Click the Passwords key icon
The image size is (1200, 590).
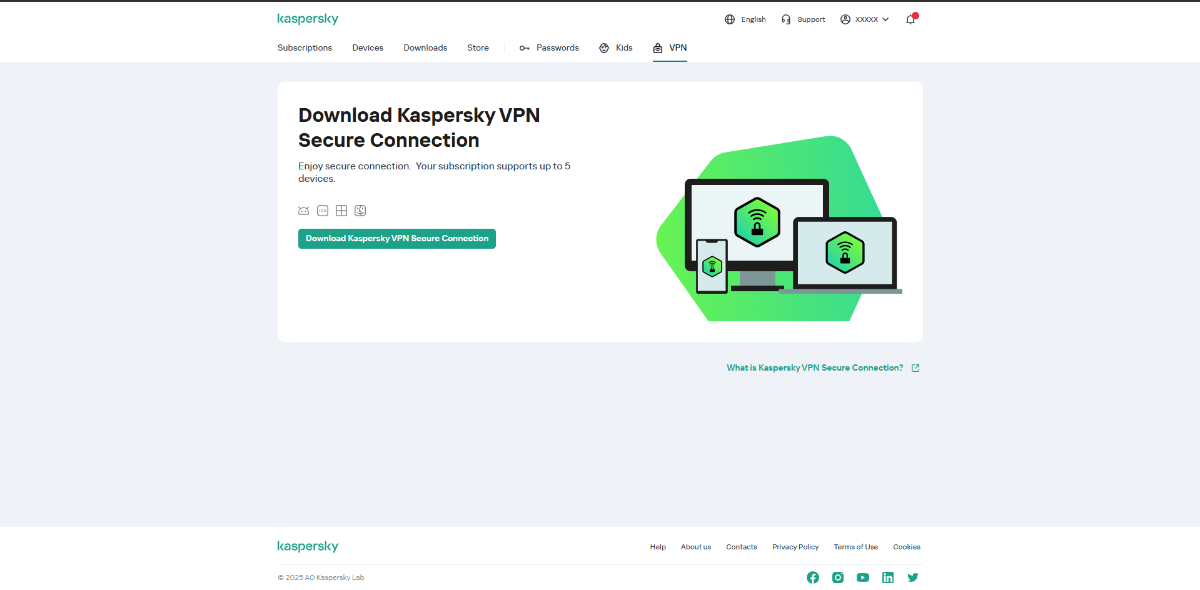coord(524,48)
